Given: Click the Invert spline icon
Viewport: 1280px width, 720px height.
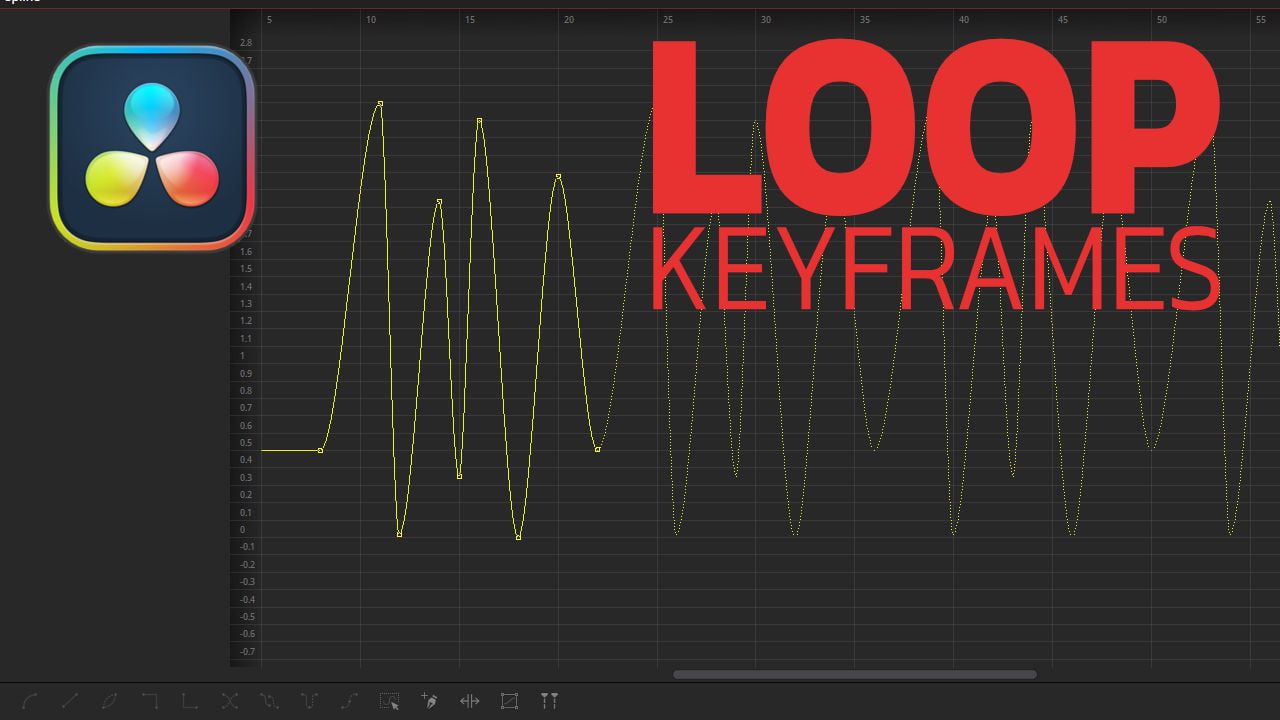Looking at the screenshot, I should coord(110,701).
